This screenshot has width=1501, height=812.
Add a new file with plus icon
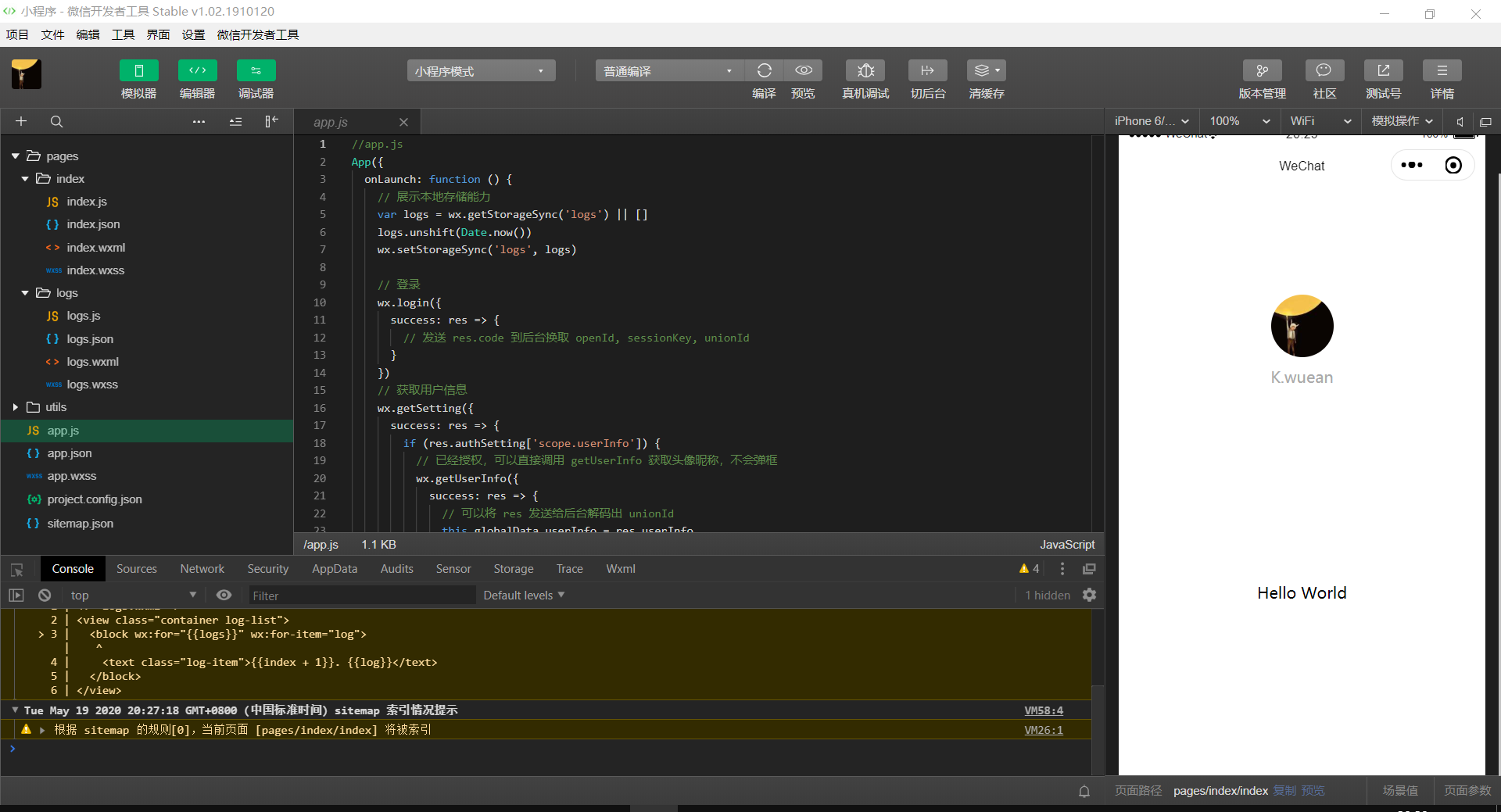click(21, 121)
